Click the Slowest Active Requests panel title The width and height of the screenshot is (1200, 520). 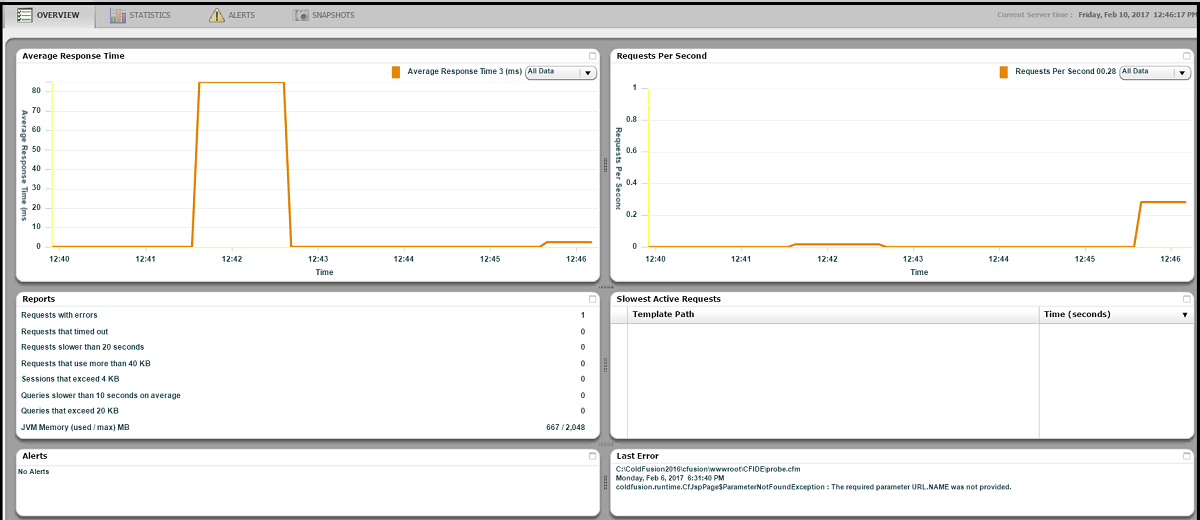tap(669, 299)
